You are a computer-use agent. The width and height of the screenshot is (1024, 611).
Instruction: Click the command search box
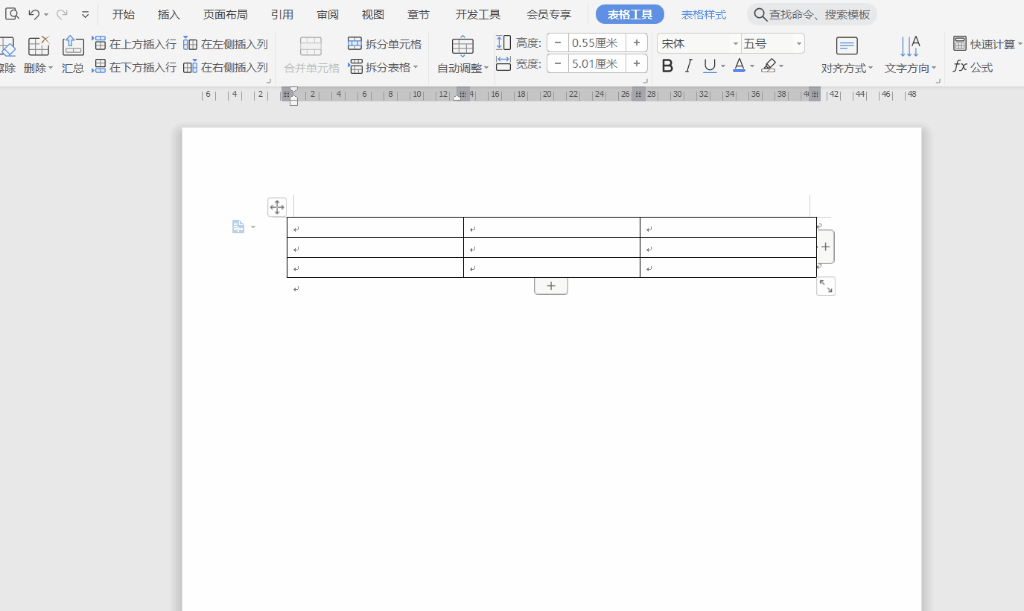click(812, 14)
